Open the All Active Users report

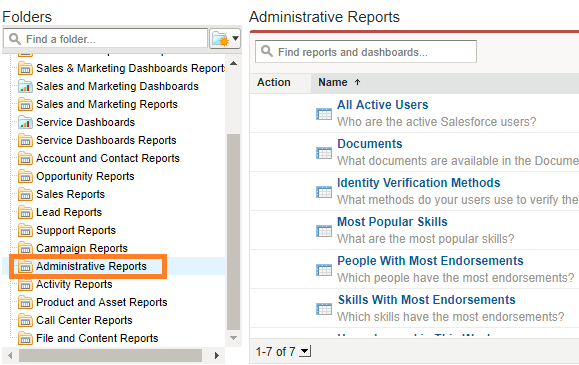383,105
